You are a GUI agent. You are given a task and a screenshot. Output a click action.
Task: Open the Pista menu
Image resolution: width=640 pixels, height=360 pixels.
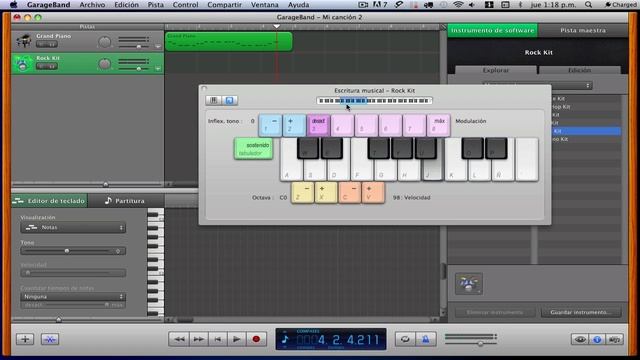(155, 5)
